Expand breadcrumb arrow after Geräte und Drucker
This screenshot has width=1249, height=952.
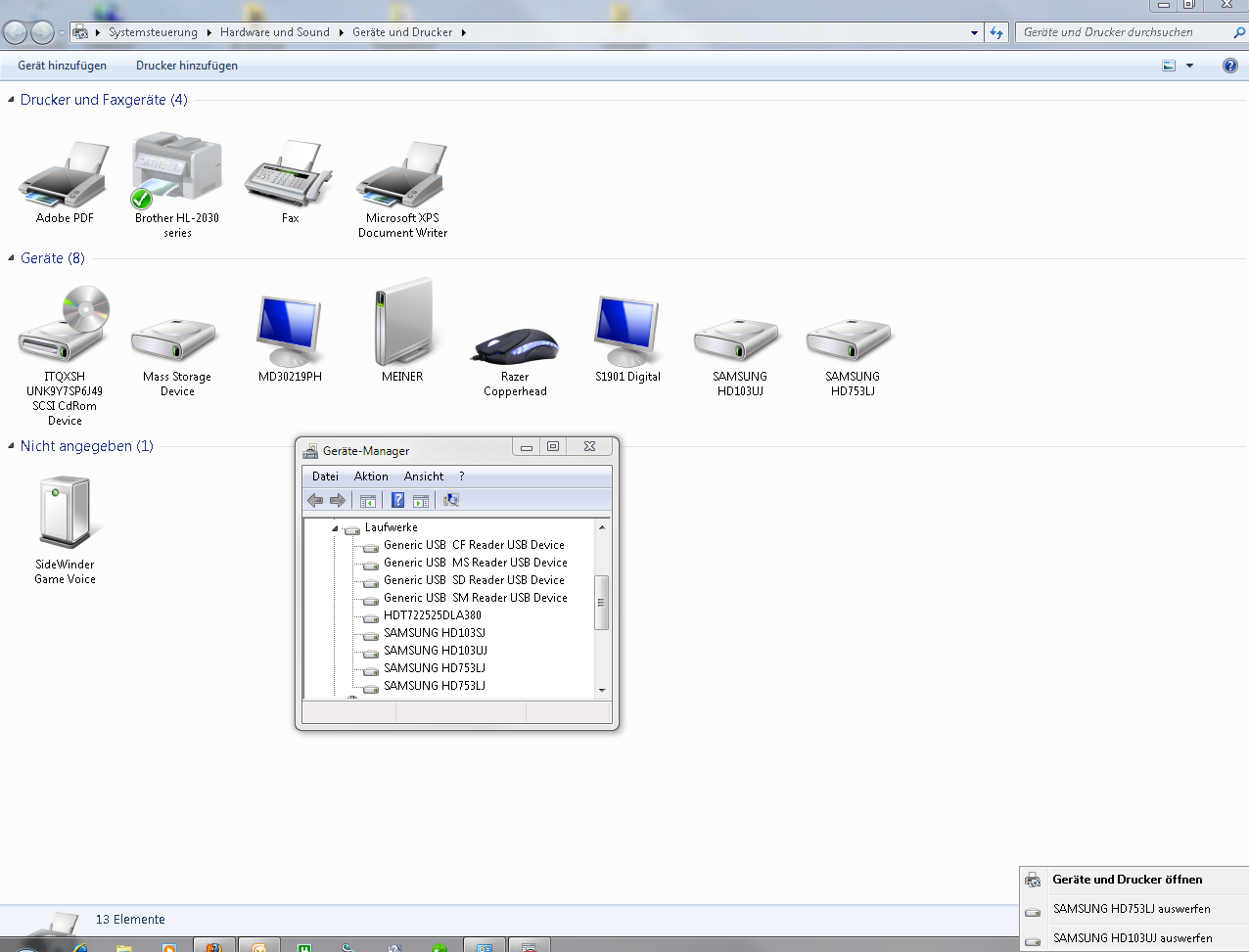463,32
